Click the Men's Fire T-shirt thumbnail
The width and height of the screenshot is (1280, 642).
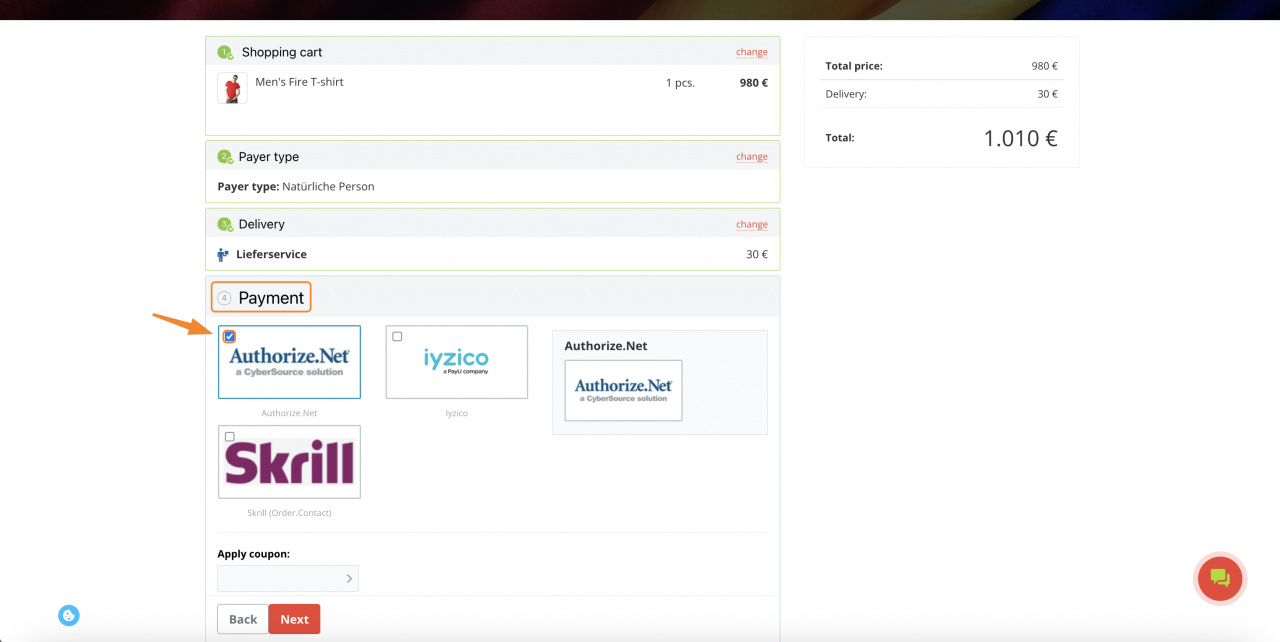[x=231, y=87]
